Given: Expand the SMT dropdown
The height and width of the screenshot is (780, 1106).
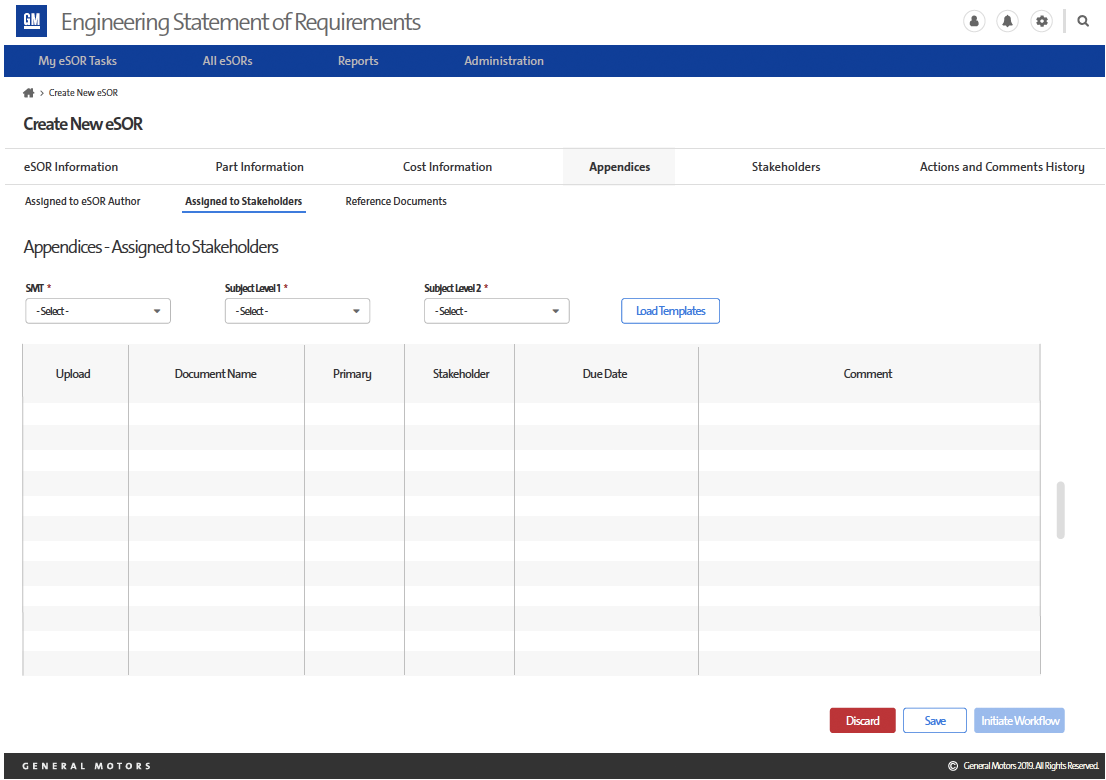Looking at the screenshot, I should (x=98, y=311).
